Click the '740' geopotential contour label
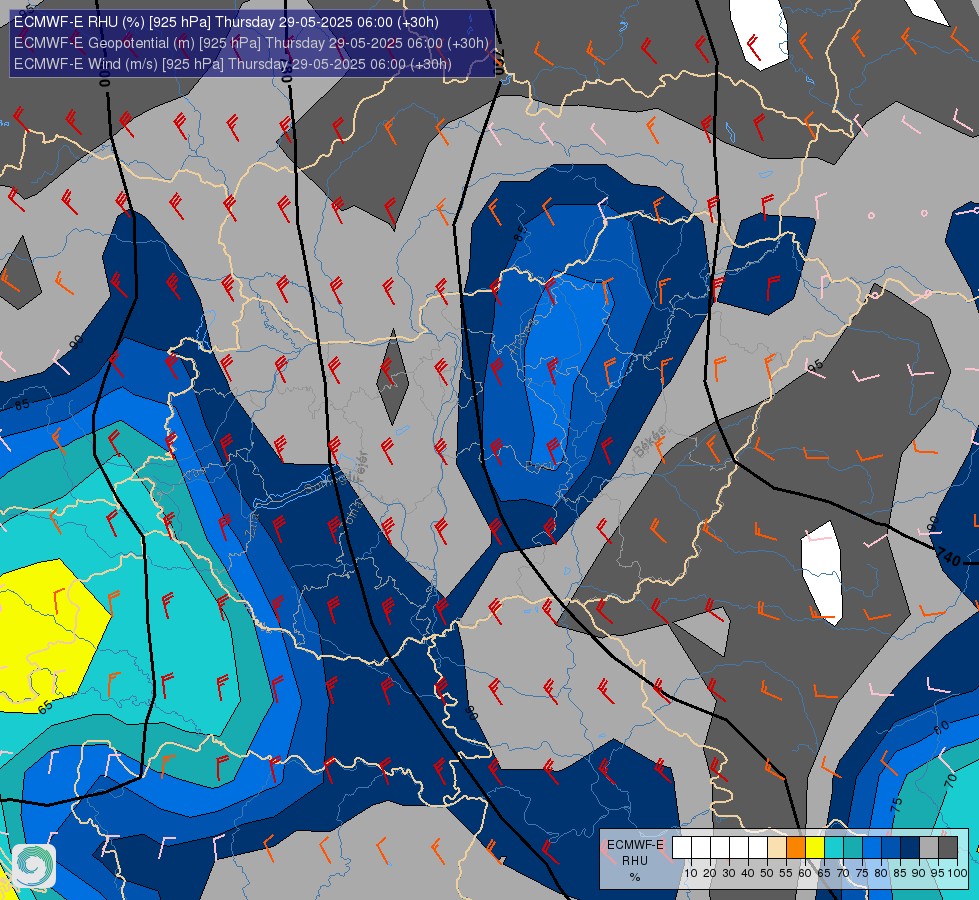Screen dimensions: 979x900 point(948,557)
